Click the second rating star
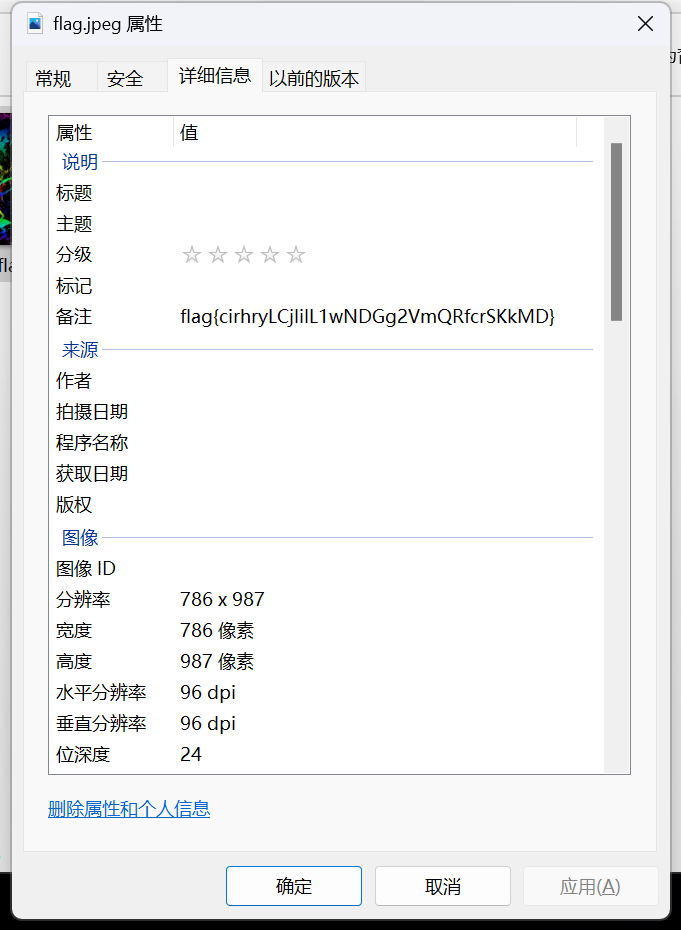The image size is (681, 930). pyautogui.click(x=218, y=255)
